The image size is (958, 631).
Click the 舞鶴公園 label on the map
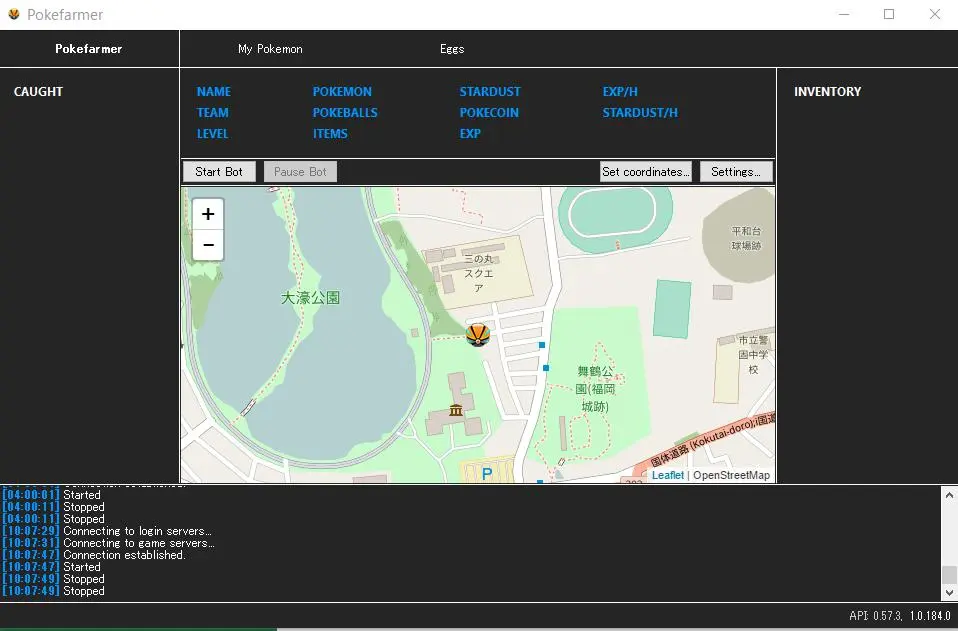pyautogui.click(x=595, y=388)
